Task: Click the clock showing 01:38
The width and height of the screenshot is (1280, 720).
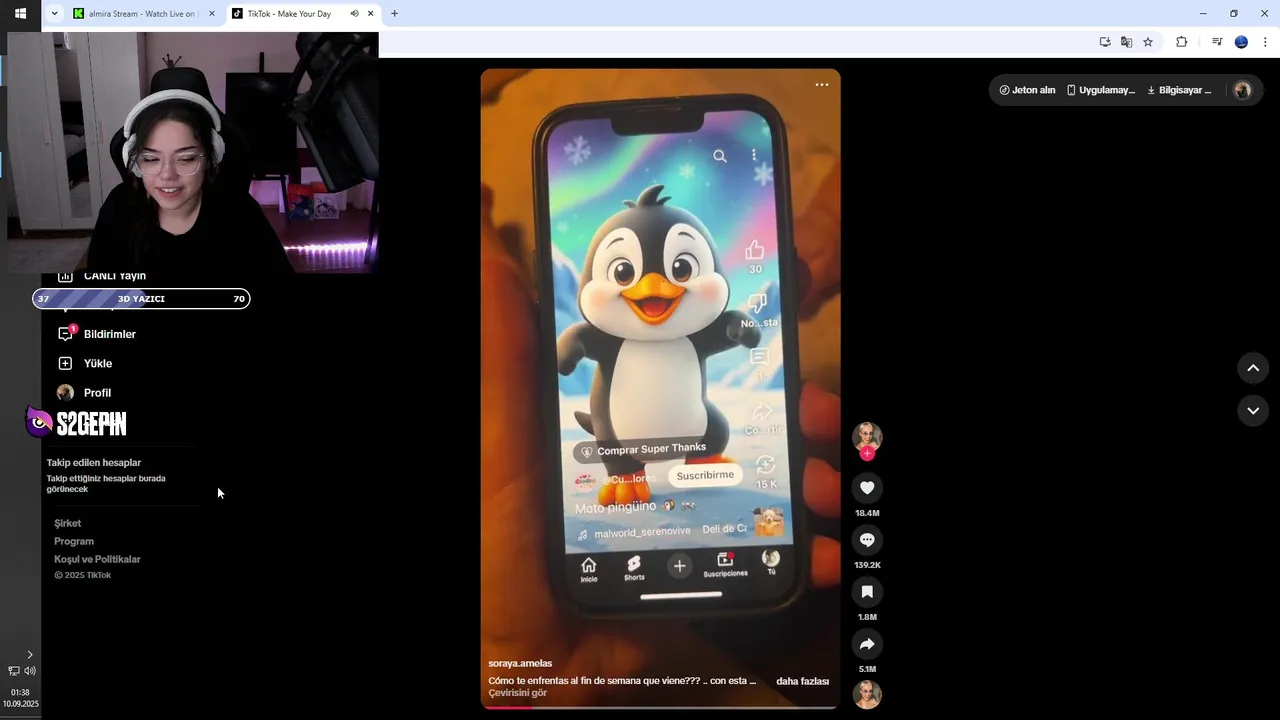Action: click(x=20, y=692)
